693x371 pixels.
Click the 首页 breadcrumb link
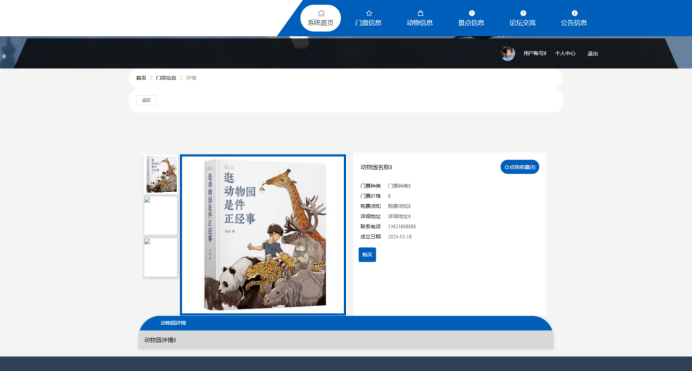[141, 78]
